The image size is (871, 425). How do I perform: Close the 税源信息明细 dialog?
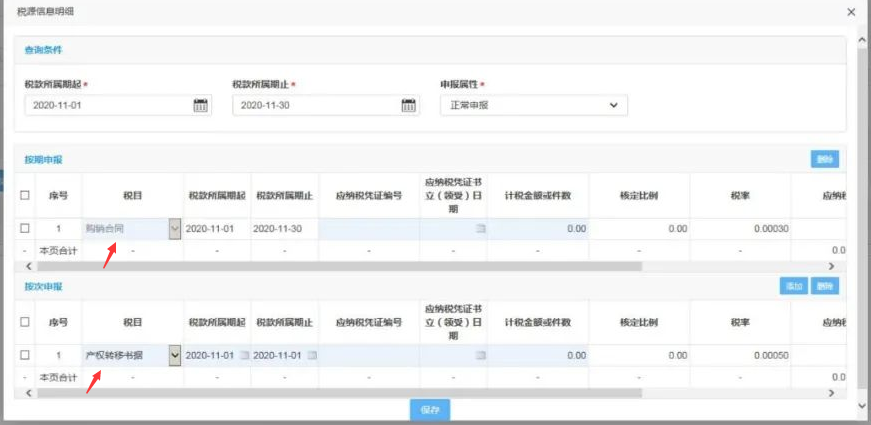point(851,12)
